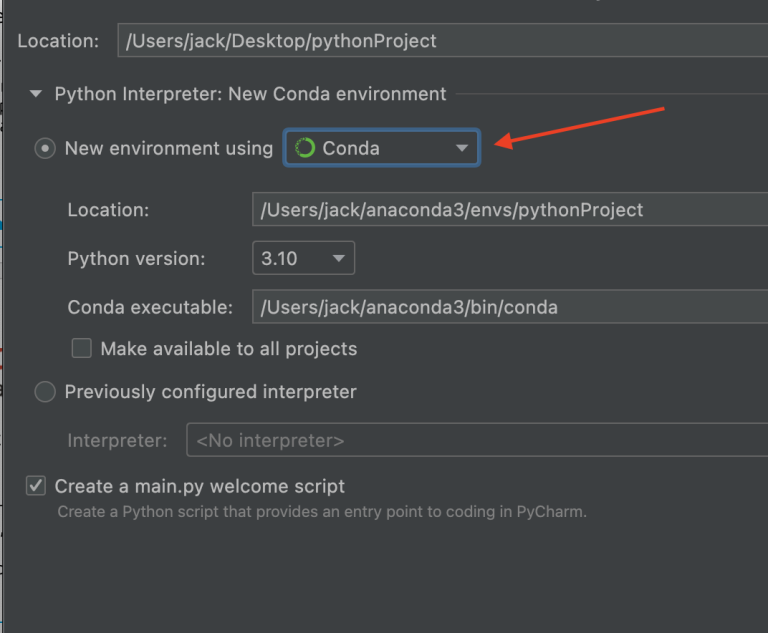Collapse the Python Interpreter section triangle

pyautogui.click(x=36, y=94)
